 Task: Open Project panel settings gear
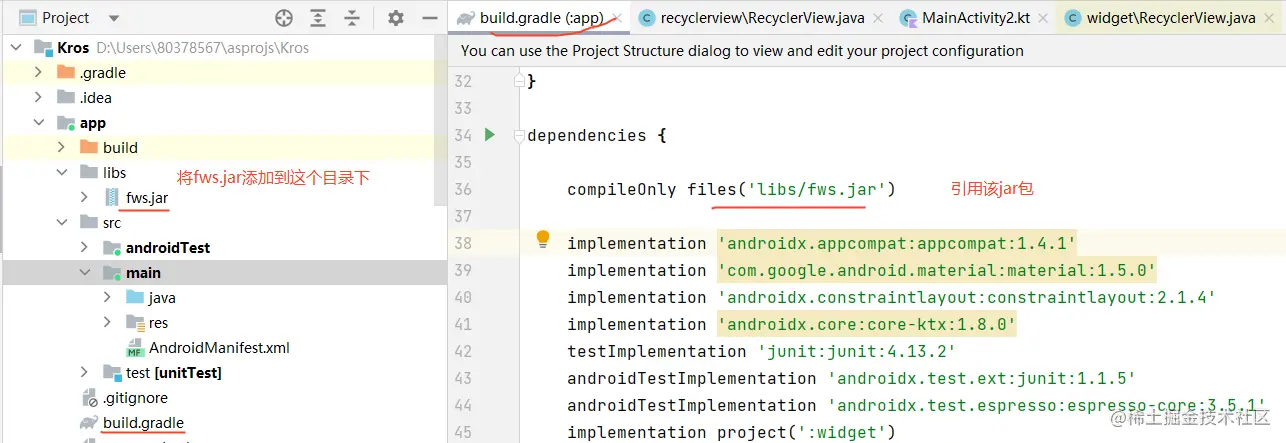click(396, 18)
